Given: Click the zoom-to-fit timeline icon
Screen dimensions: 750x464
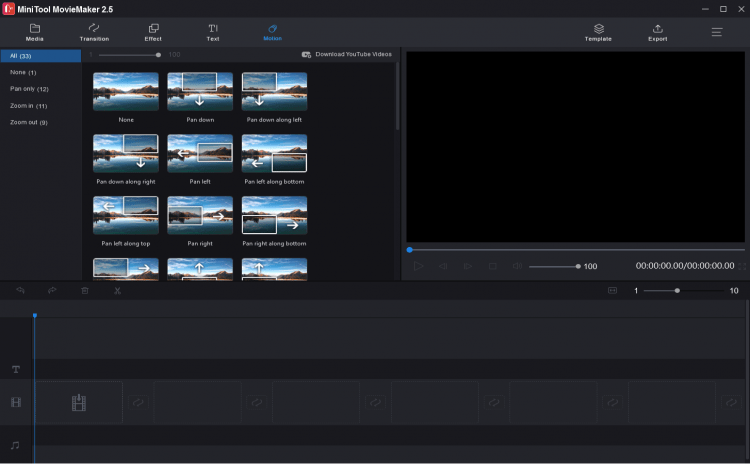Looking at the screenshot, I should (x=612, y=291).
